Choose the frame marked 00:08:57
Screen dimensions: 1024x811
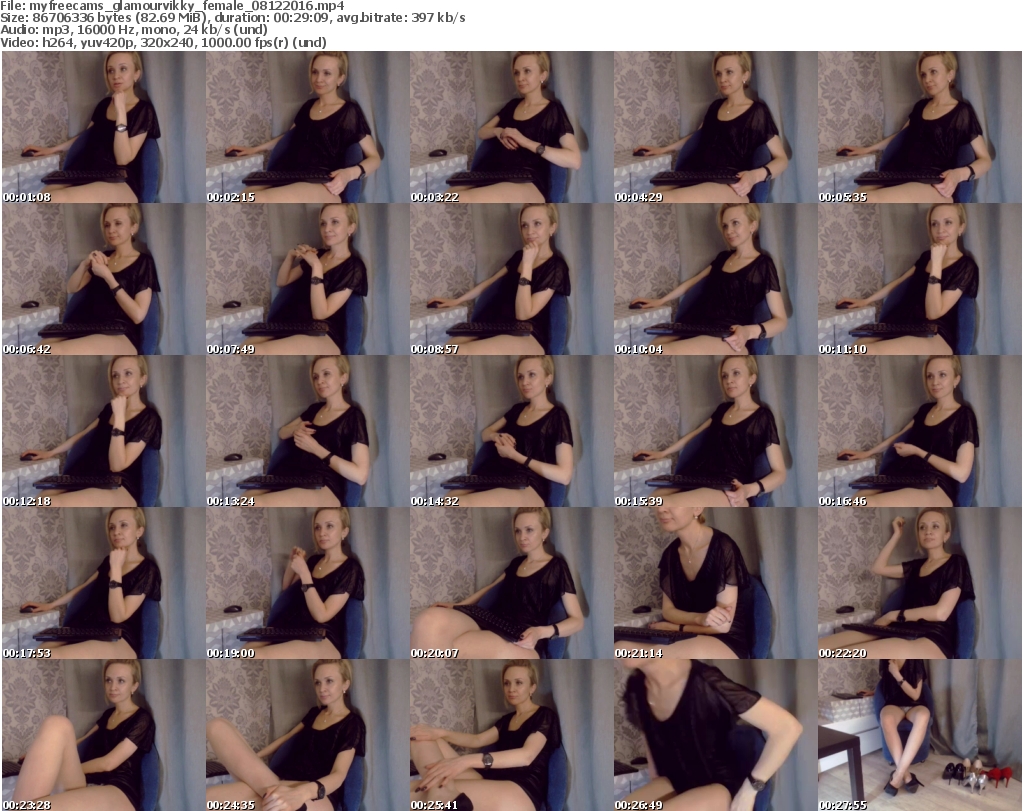(x=511, y=279)
